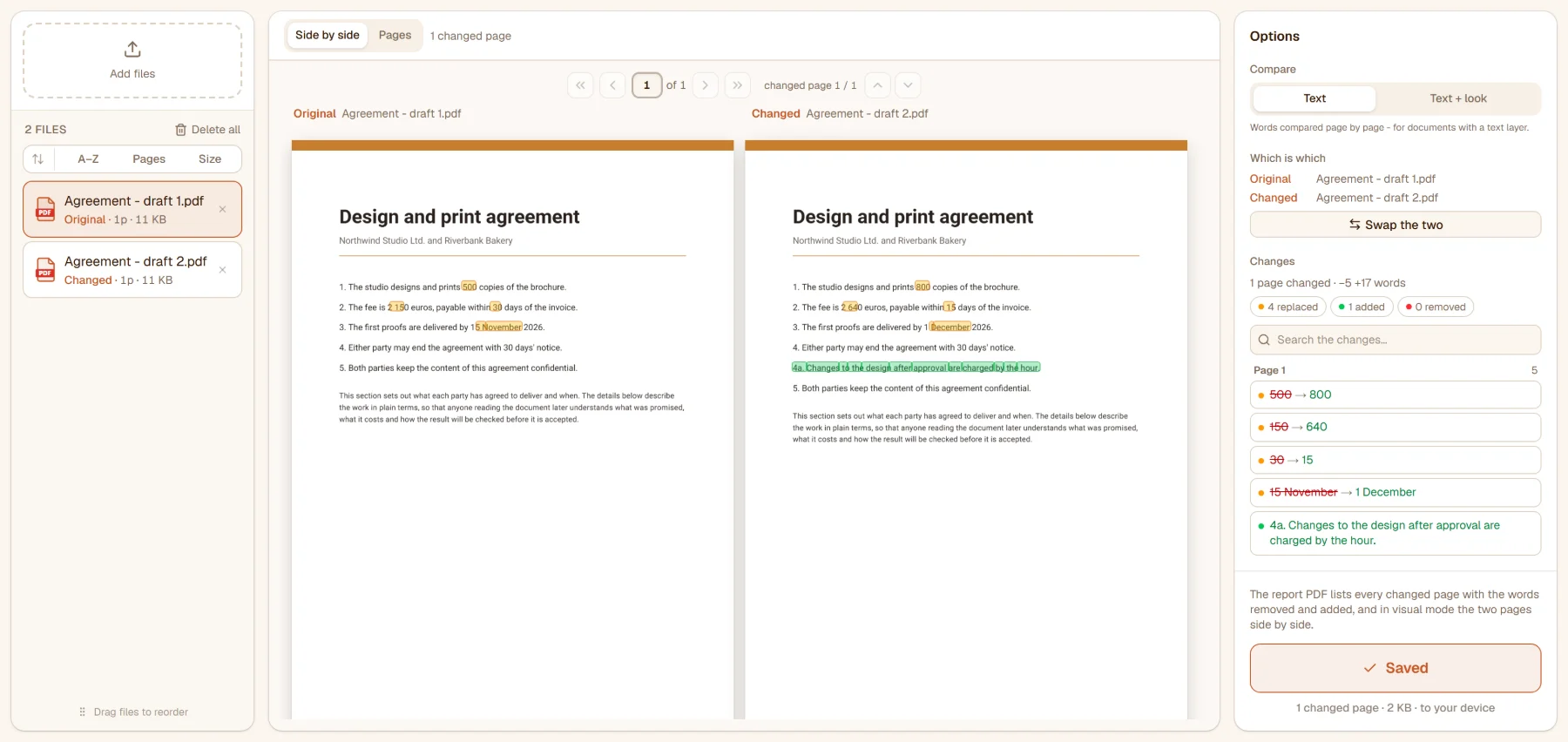Viewport: 1568px width, 742px height.
Task: Click the Search the changes field
Action: (1396, 340)
